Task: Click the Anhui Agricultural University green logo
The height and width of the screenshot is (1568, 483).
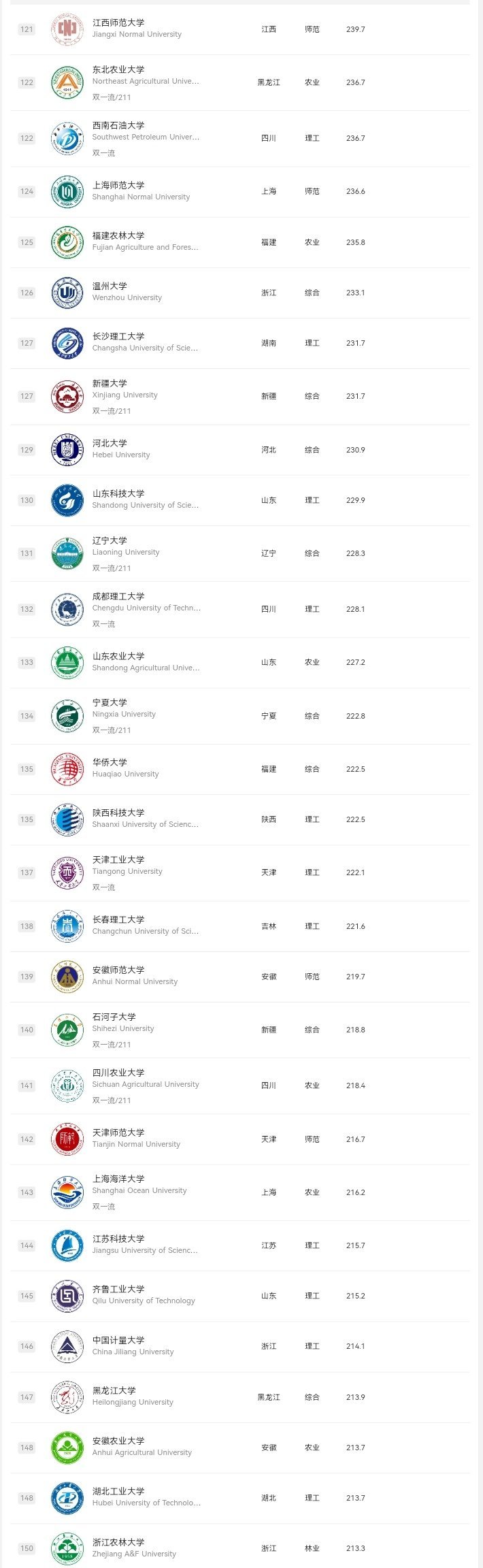Action: point(67,1448)
